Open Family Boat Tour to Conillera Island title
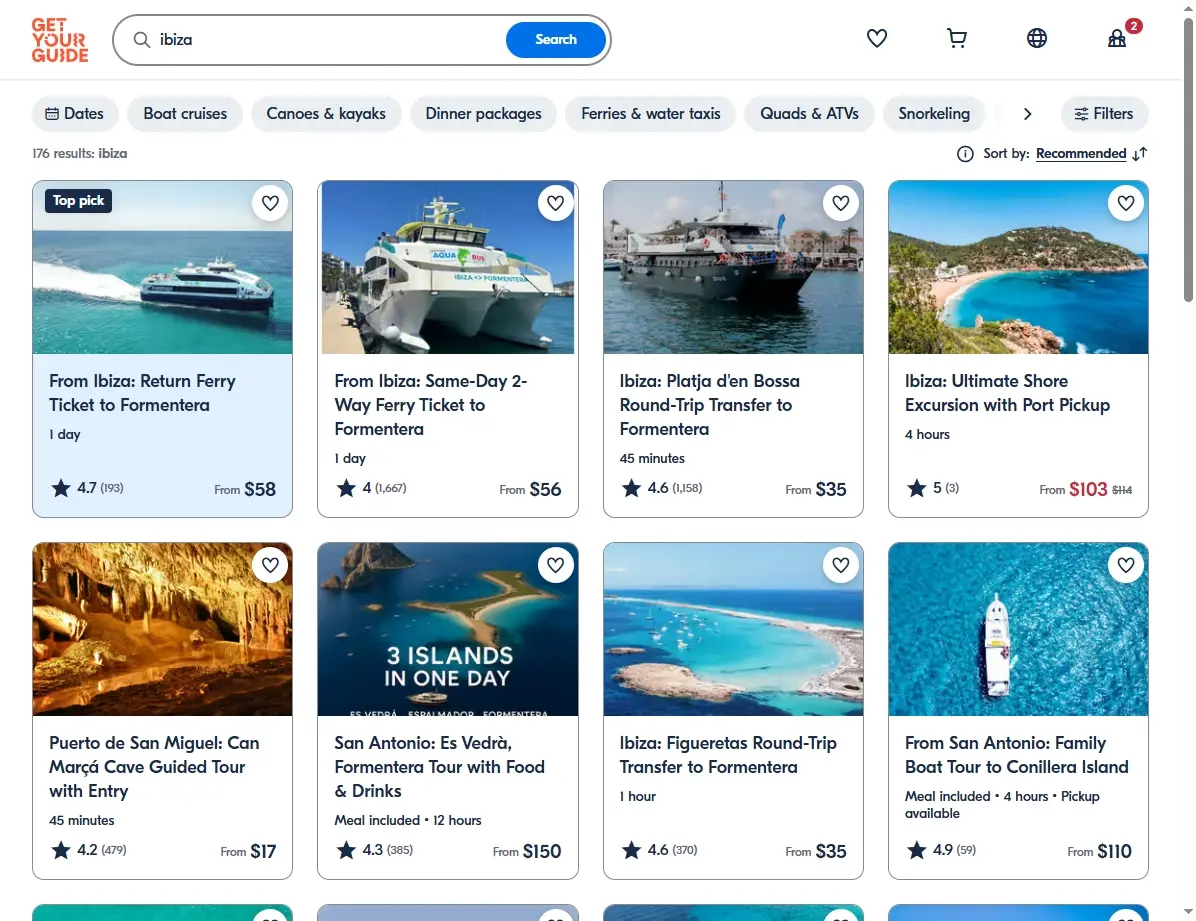This screenshot has width=1196, height=921. pos(1017,755)
